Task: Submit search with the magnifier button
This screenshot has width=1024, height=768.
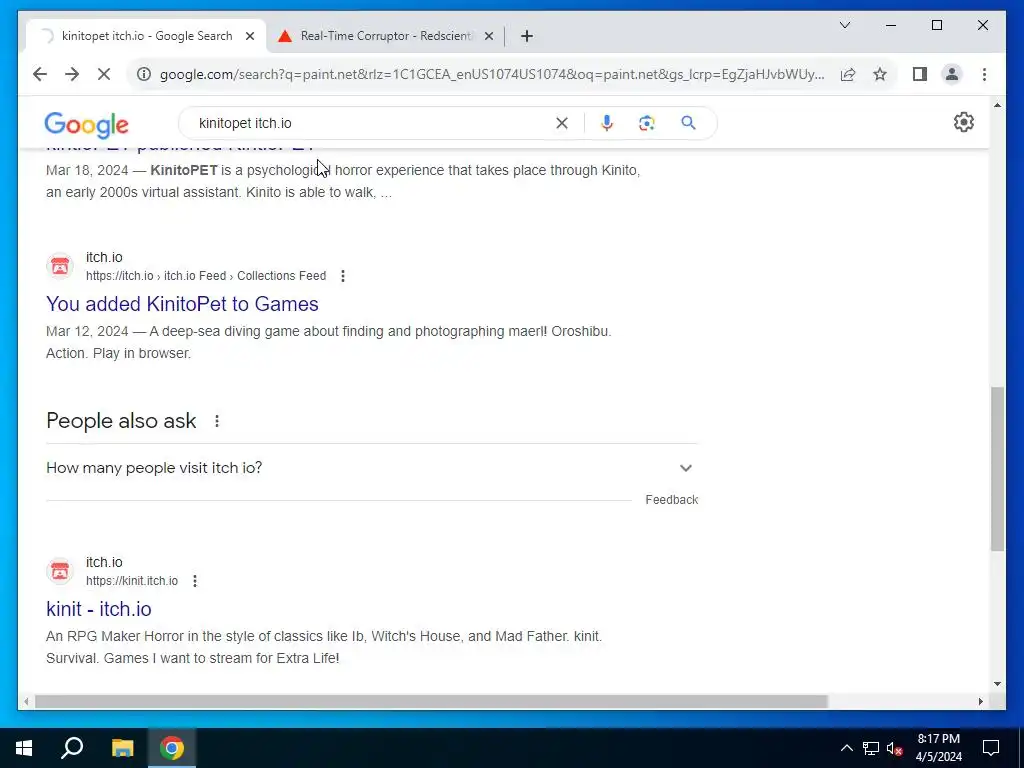Action: [x=688, y=123]
